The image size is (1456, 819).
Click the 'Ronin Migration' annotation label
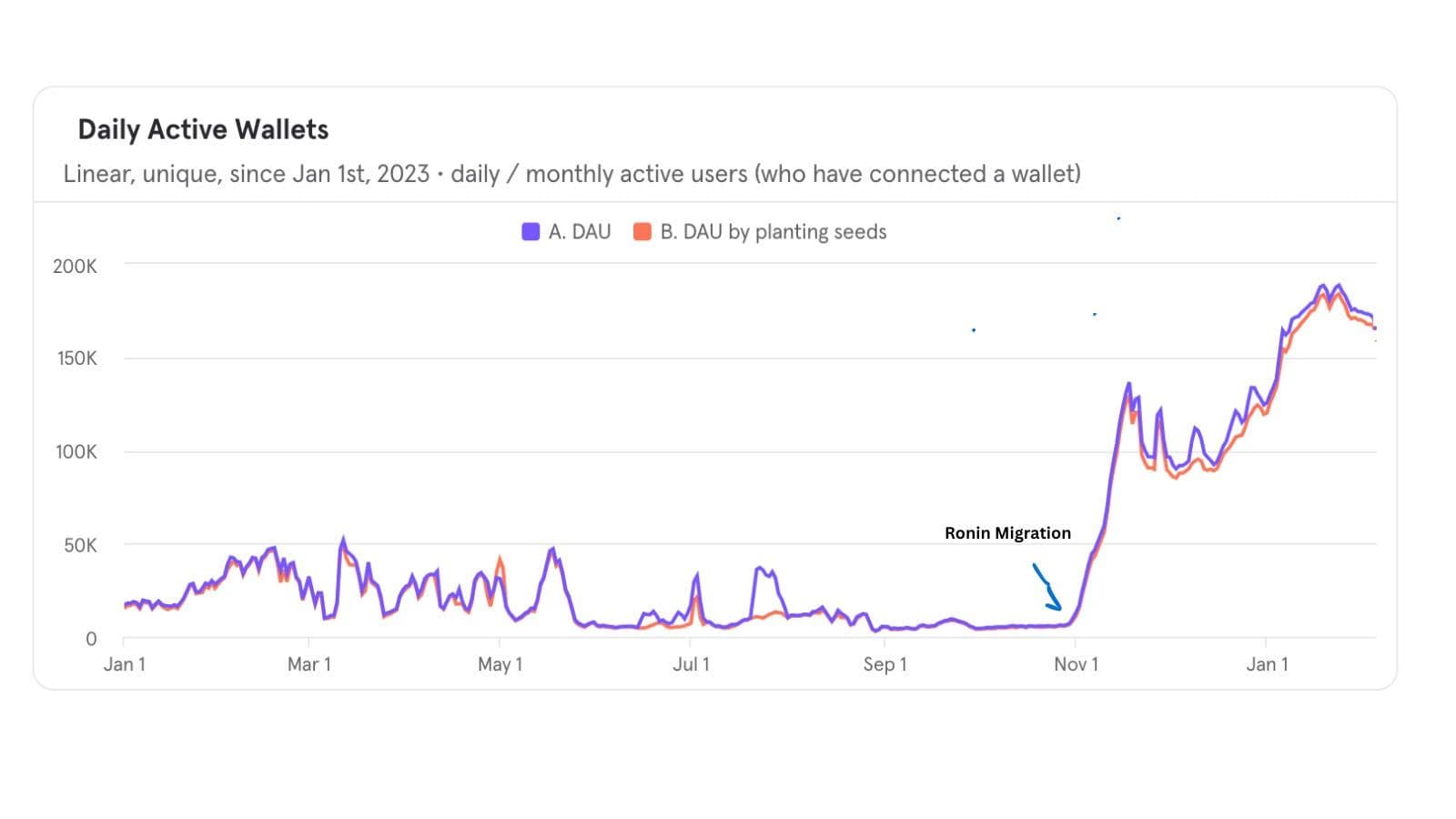point(1007,533)
